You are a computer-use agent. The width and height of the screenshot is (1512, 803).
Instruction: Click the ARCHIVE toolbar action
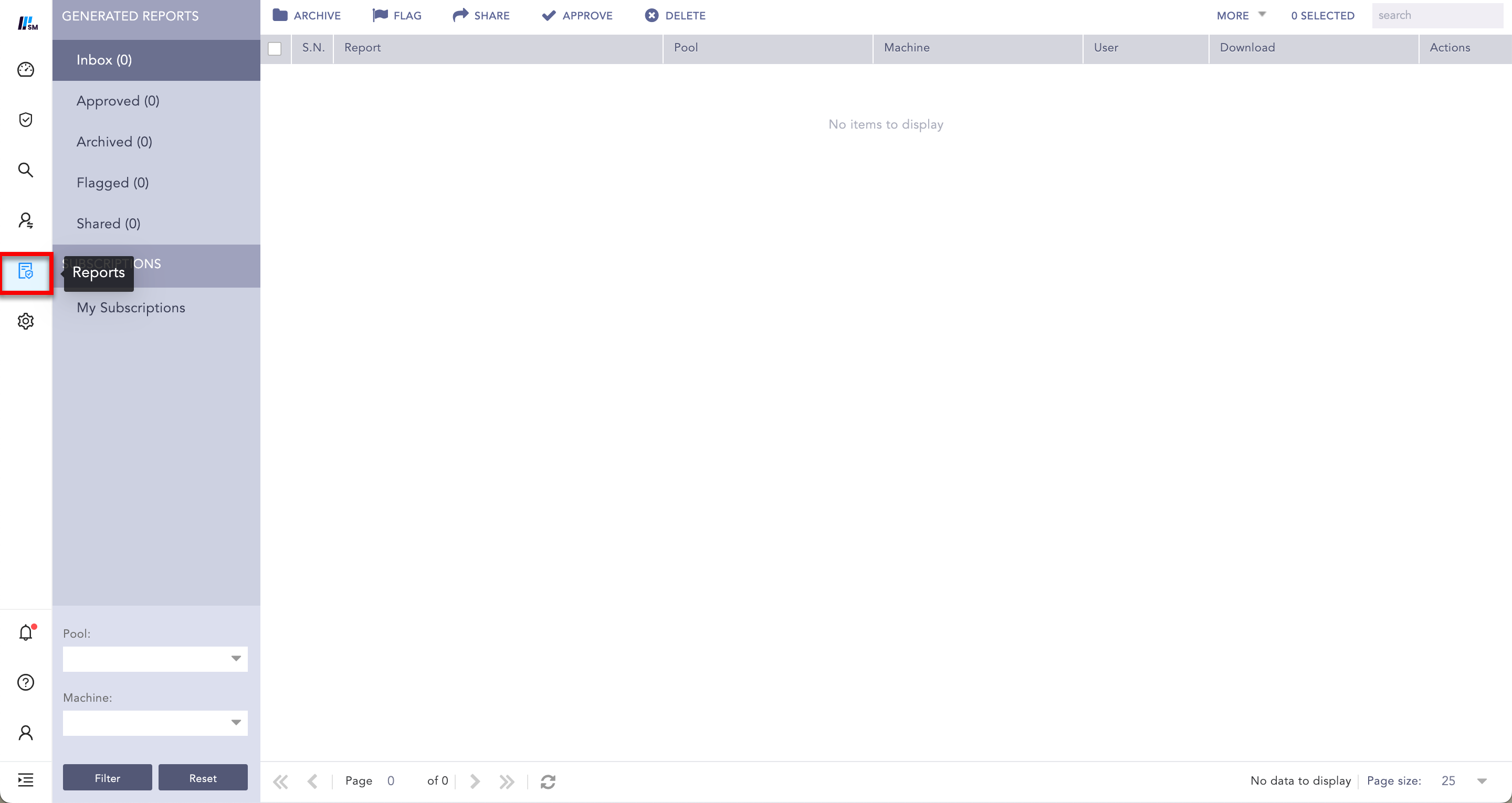(307, 16)
